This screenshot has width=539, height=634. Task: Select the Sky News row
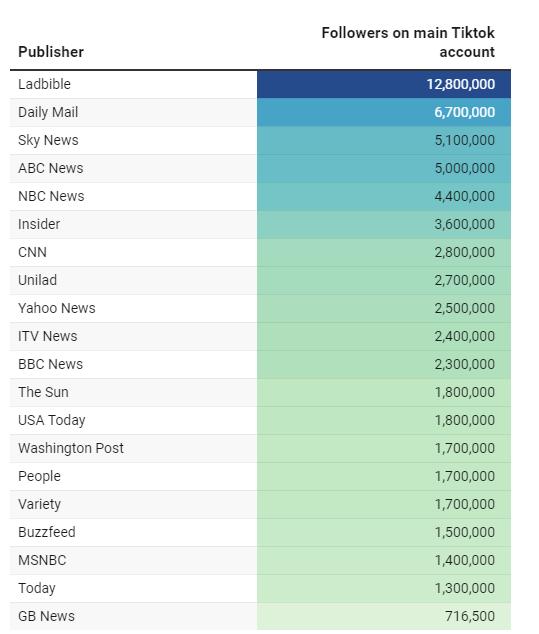pos(260,140)
